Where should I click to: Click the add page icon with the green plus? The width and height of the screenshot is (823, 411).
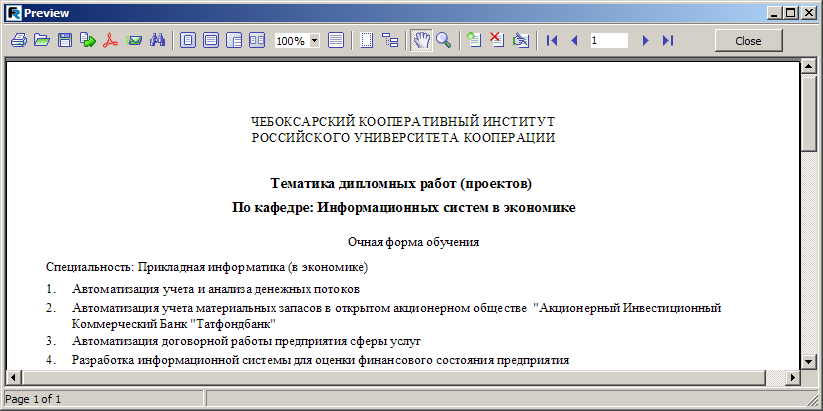coord(474,40)
